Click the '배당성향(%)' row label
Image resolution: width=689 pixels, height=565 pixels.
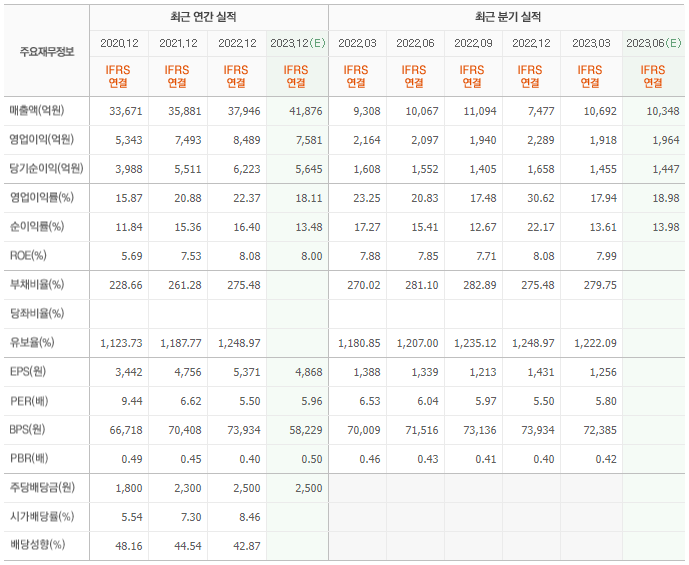click(37, 545)
